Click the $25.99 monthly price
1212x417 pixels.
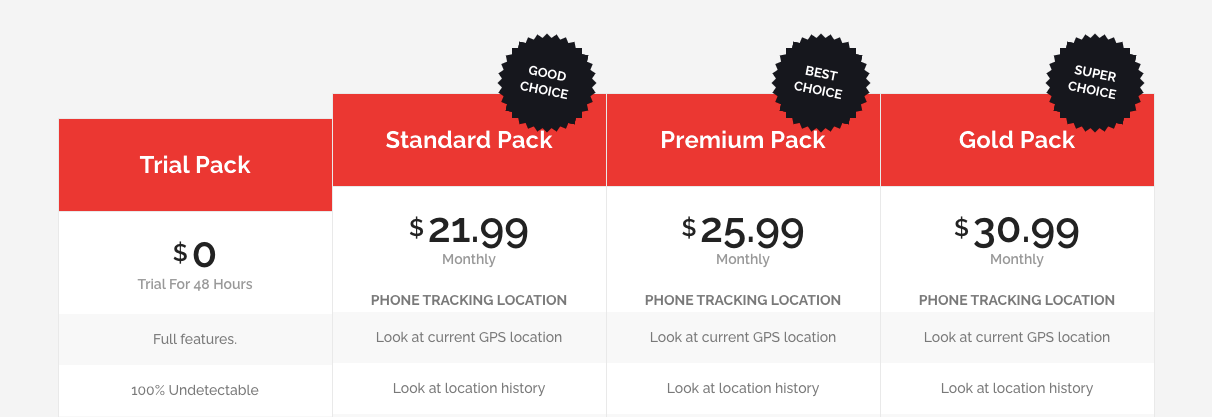point(743,230)
